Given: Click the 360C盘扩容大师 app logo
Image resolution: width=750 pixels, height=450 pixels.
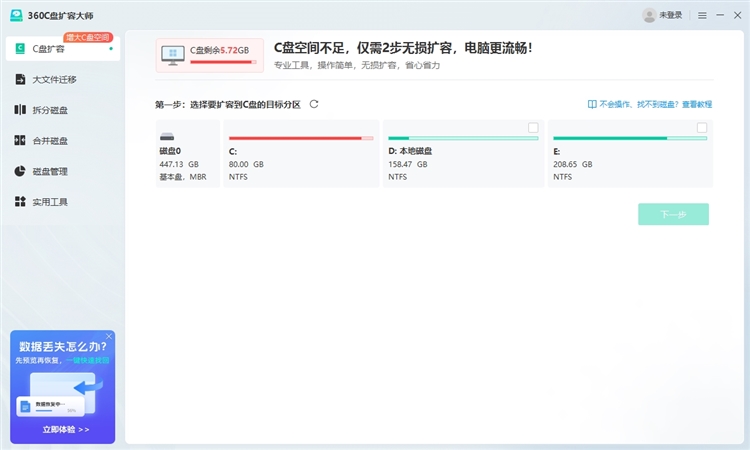Looking at the screenshot, I should coord(16,15).
